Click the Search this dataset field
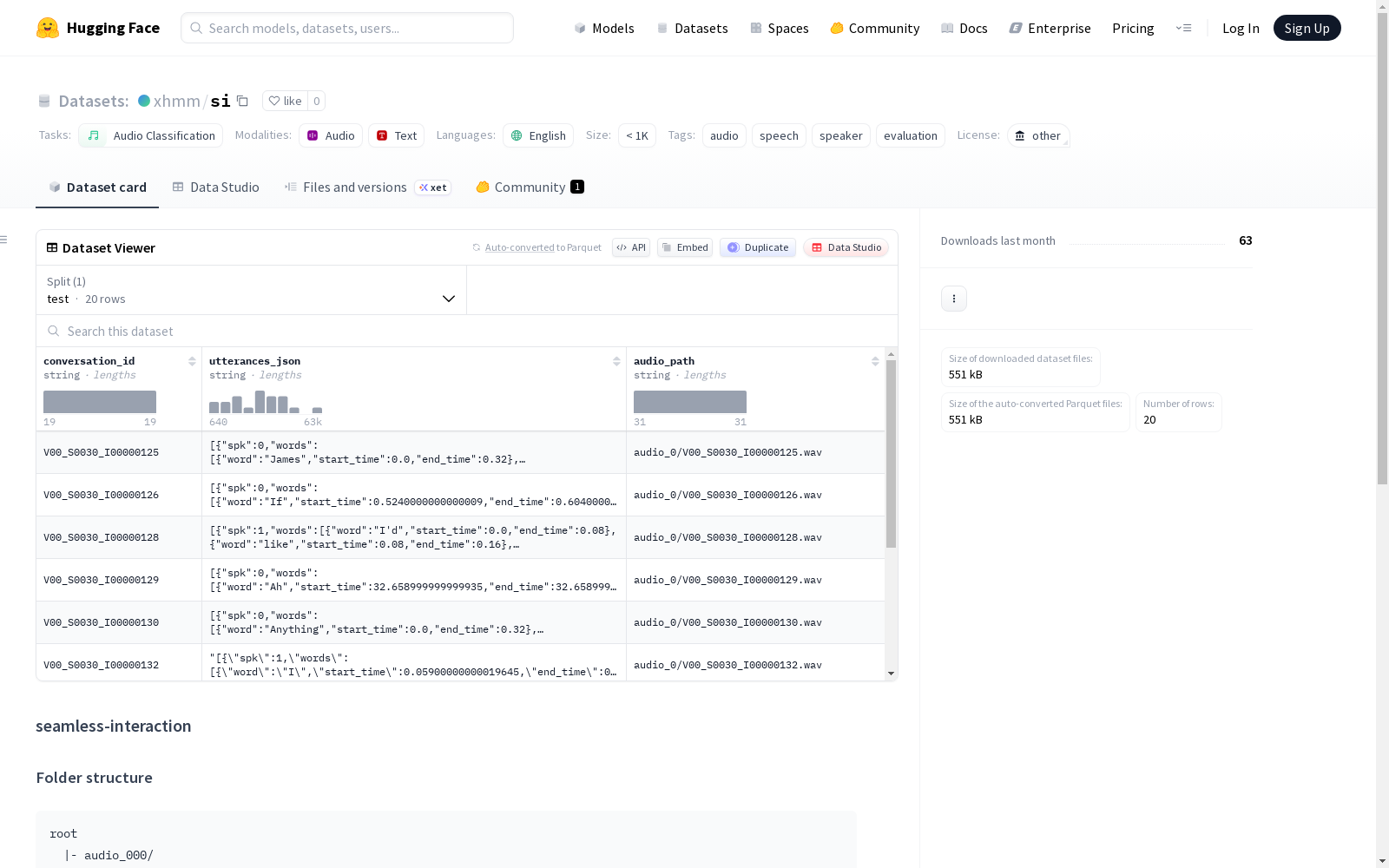Screen dimensions: 1389x868 [467, 331]
